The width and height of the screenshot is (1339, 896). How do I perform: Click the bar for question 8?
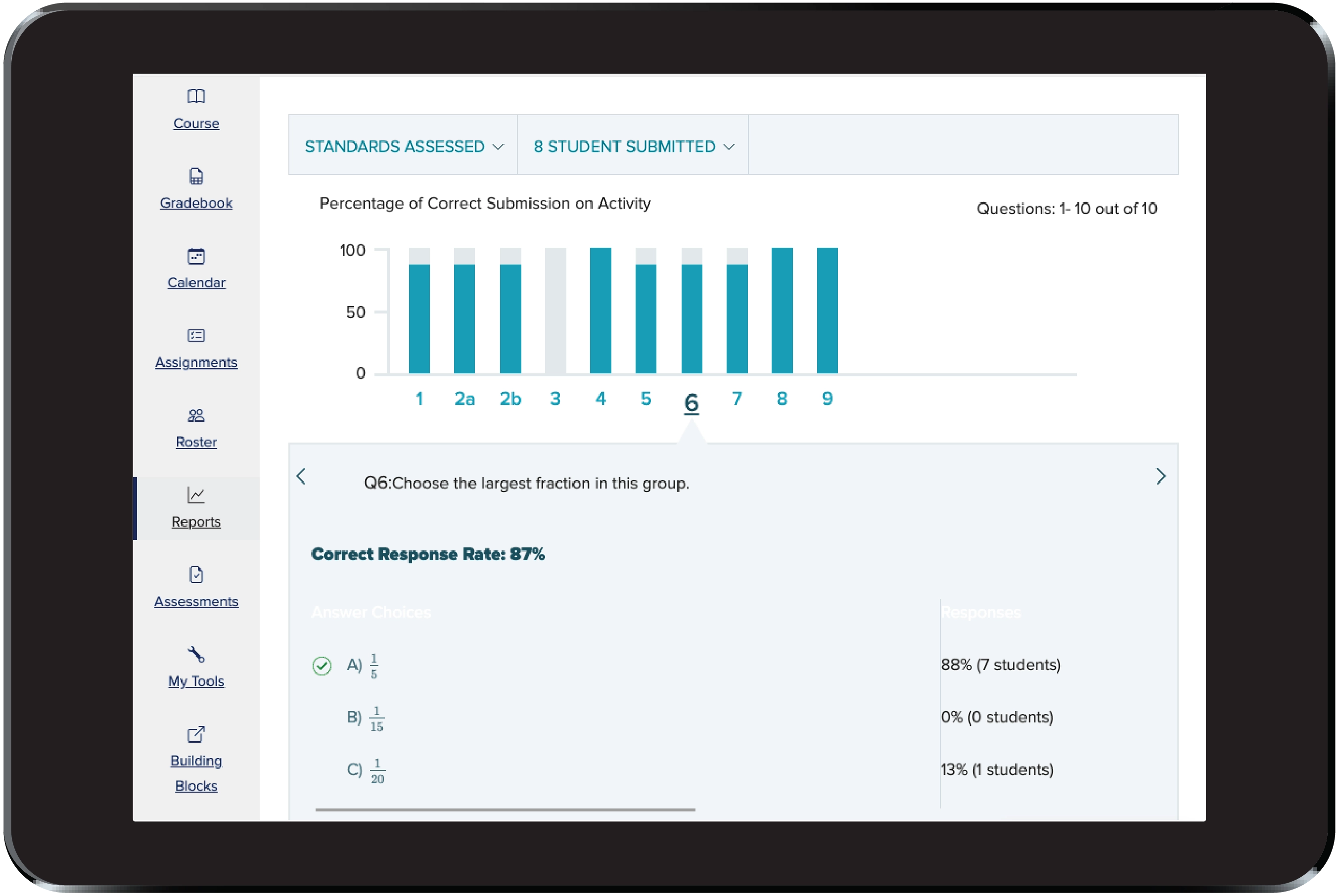782,310
